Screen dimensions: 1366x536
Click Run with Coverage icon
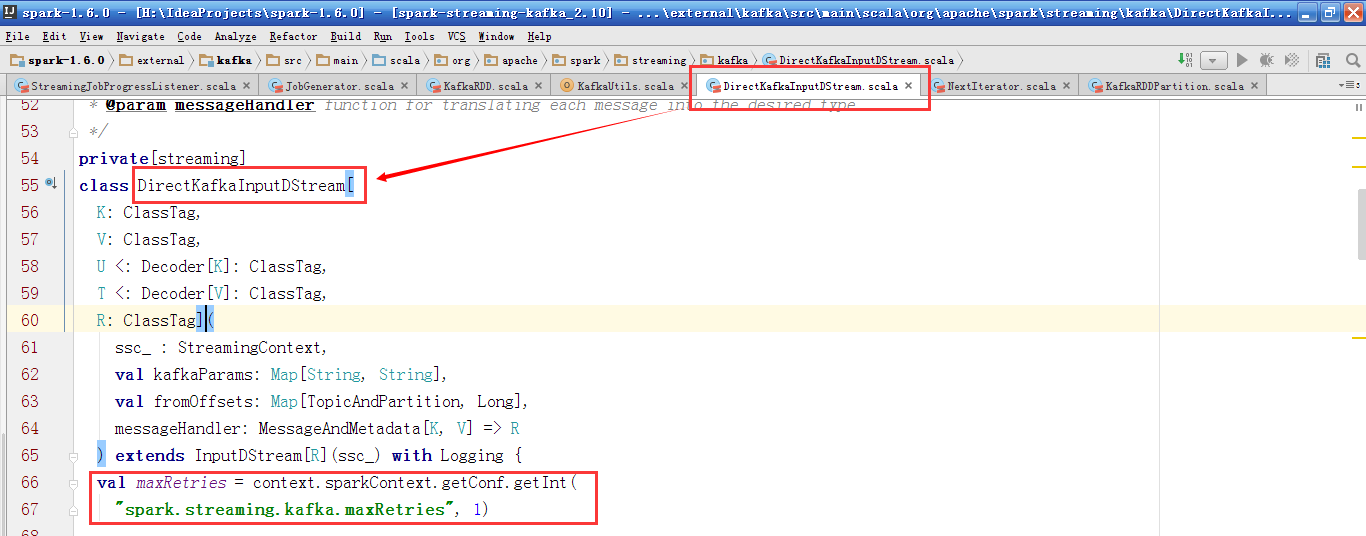pyautogui.click(x=1291, y=60)
